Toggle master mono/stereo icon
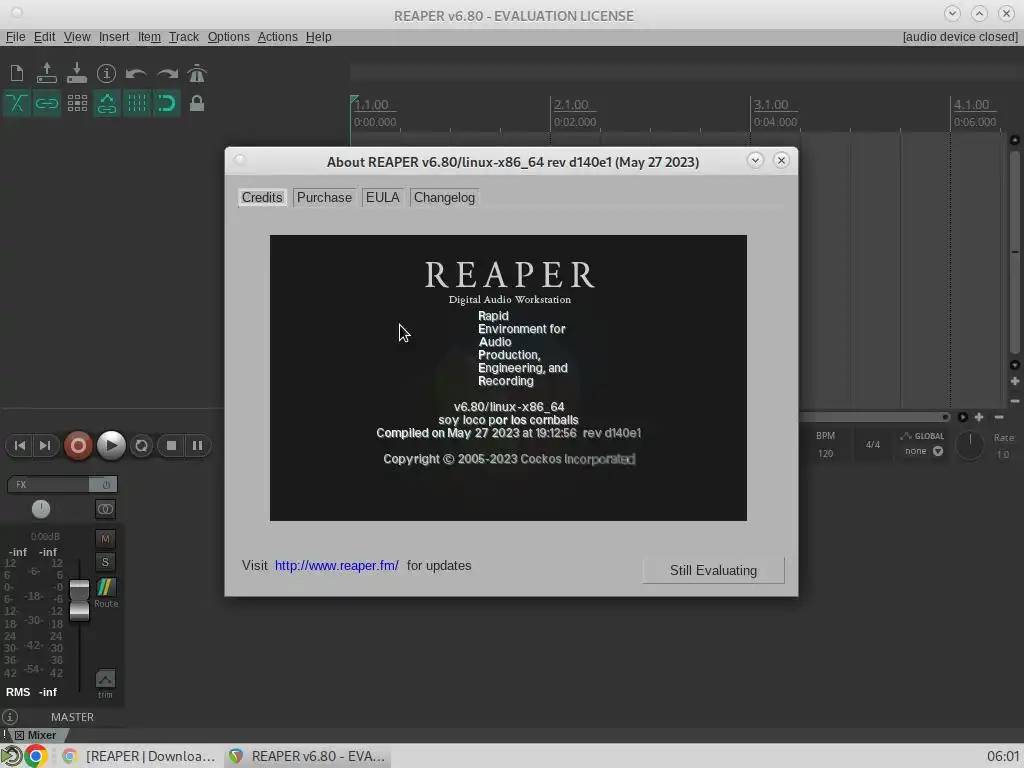This screenshot has width=1024, height=768. click(x=105, y=509)
